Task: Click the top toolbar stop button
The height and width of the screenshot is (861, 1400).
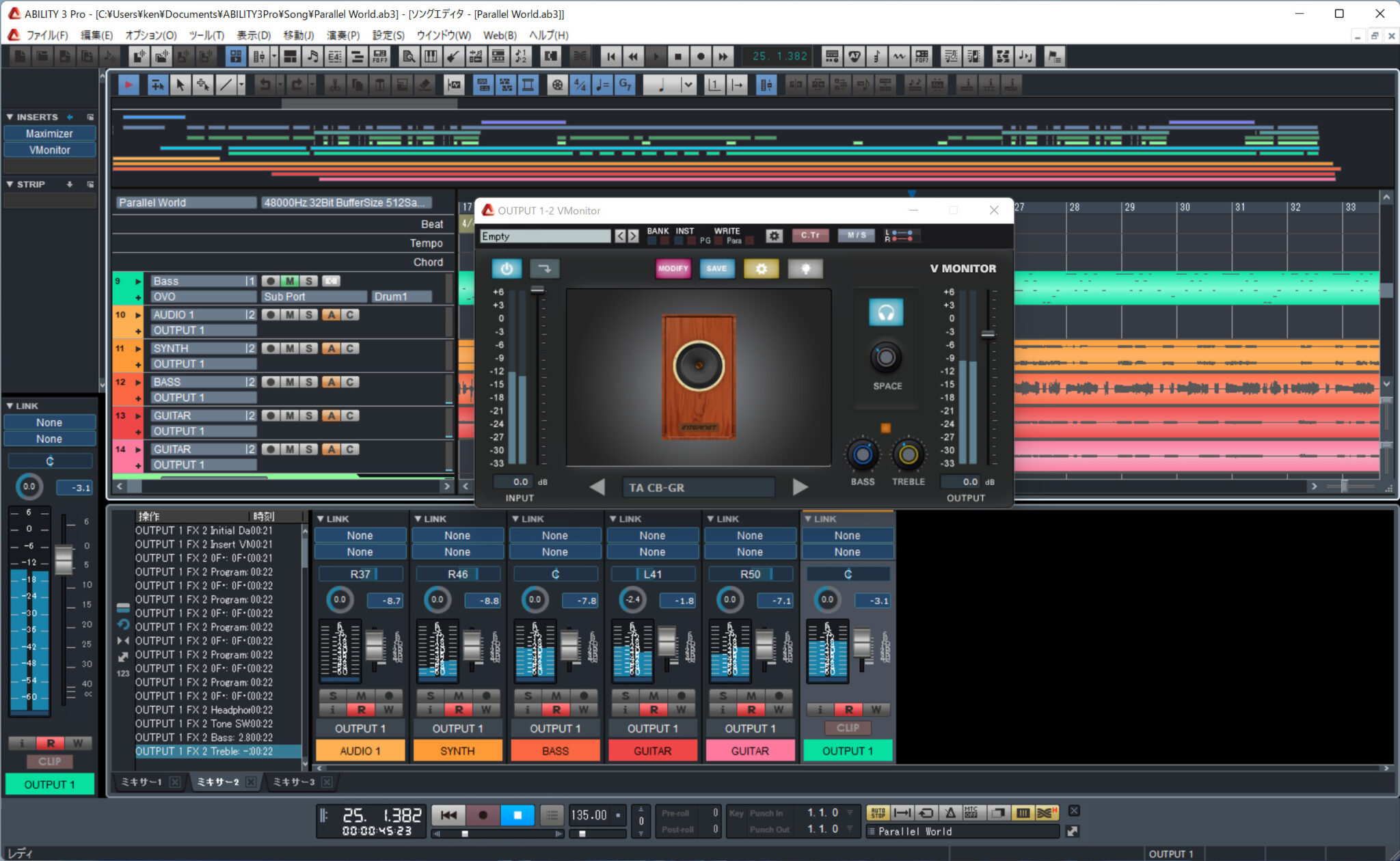Action: coord(677,57)
